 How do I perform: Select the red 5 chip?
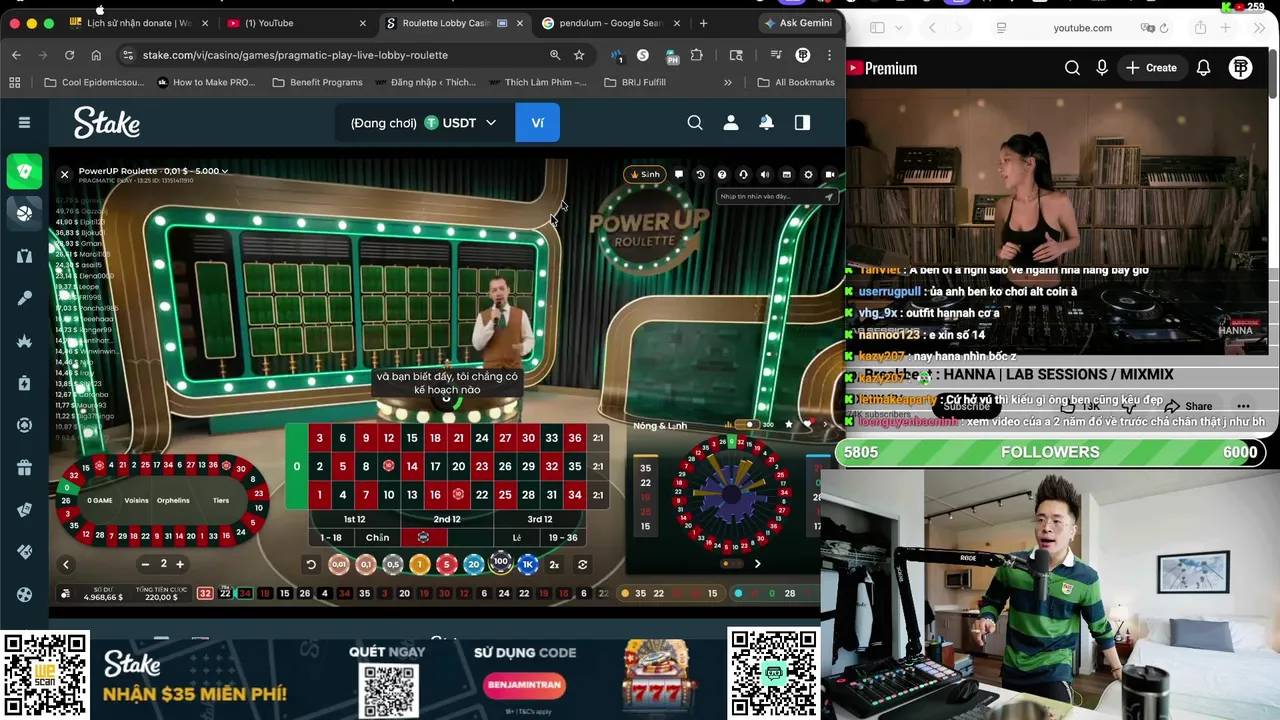(x=447, y=564)
